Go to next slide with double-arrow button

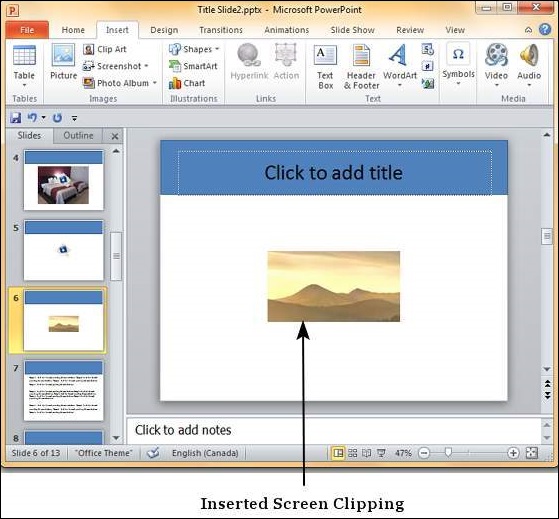[x=547, y=395]
